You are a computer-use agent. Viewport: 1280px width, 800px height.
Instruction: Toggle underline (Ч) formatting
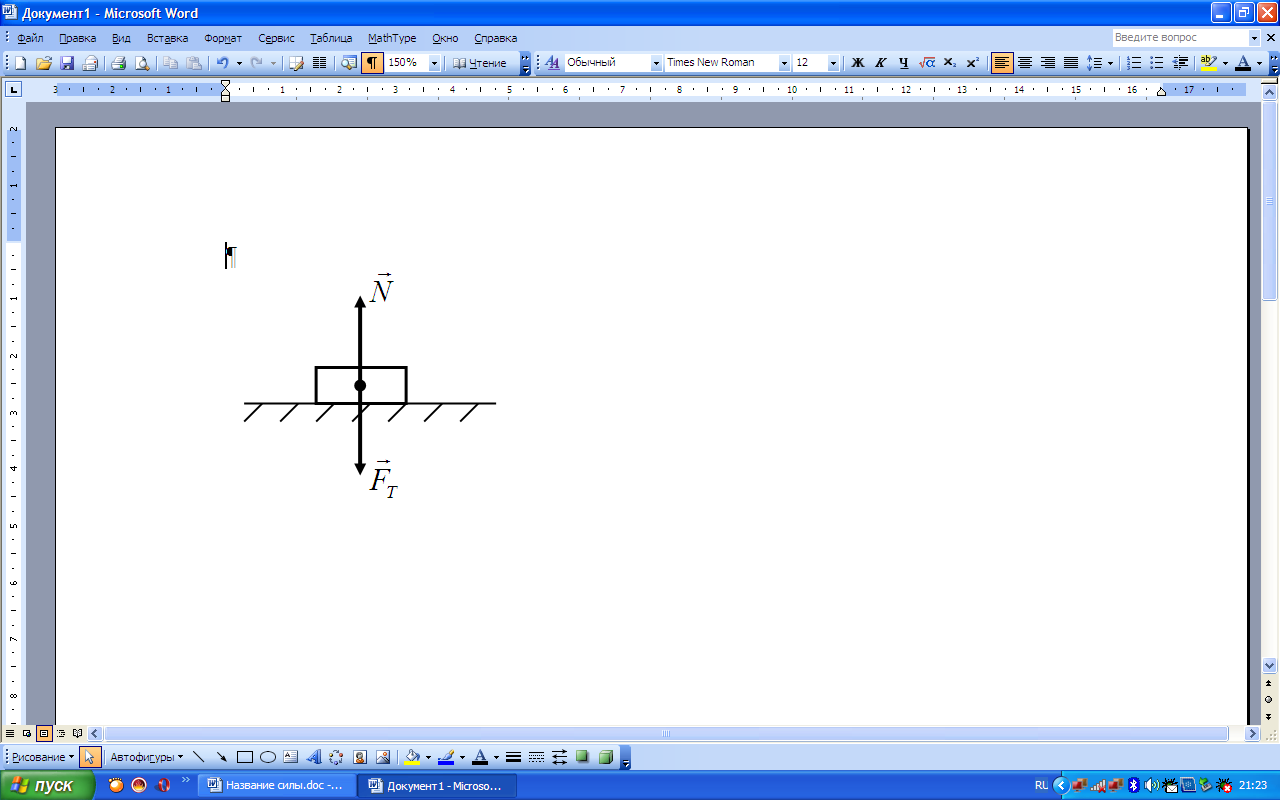click(903, 63)
